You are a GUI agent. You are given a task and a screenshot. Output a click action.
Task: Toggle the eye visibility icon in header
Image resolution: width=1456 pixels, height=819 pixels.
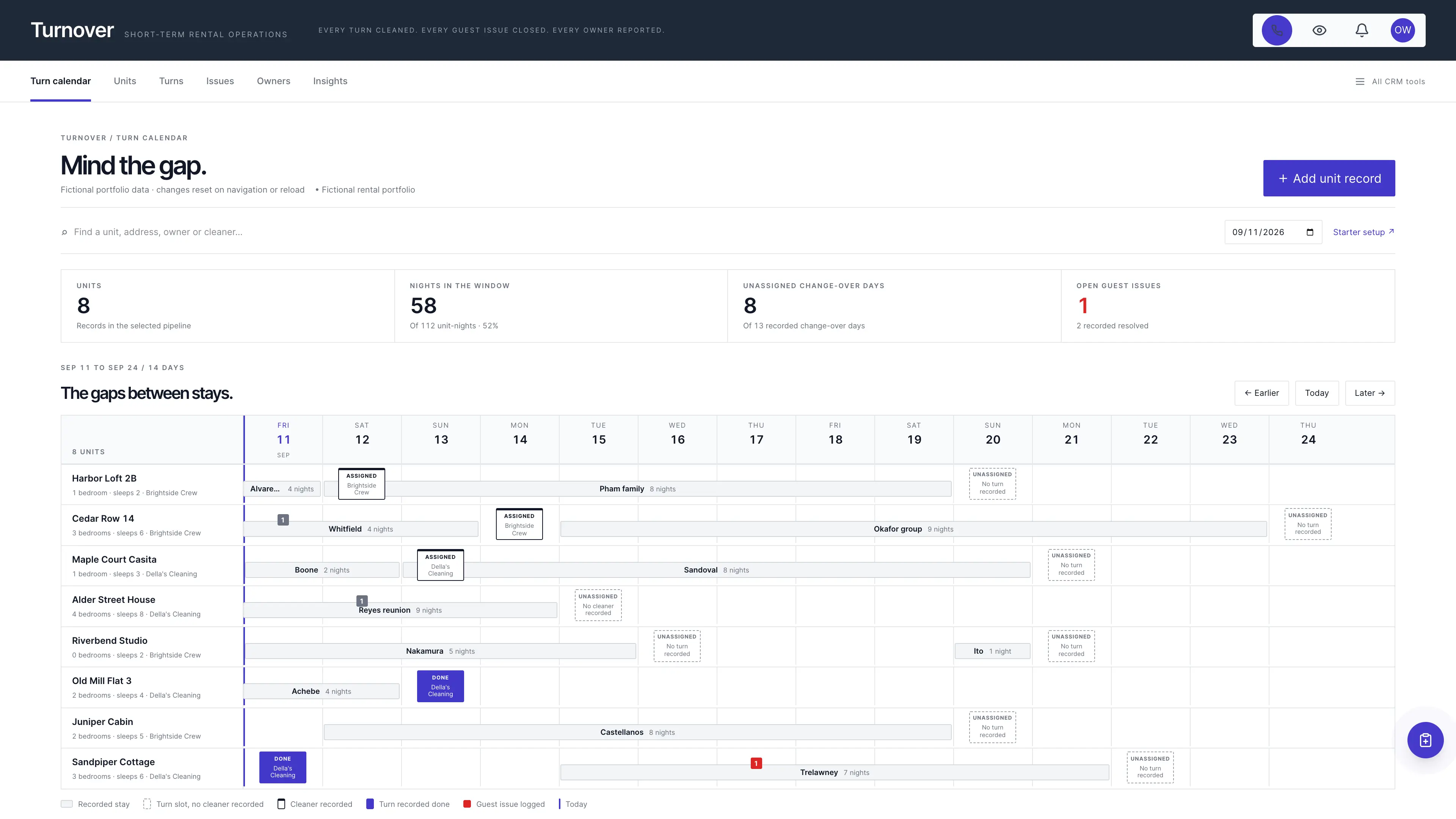[1319, 30]
